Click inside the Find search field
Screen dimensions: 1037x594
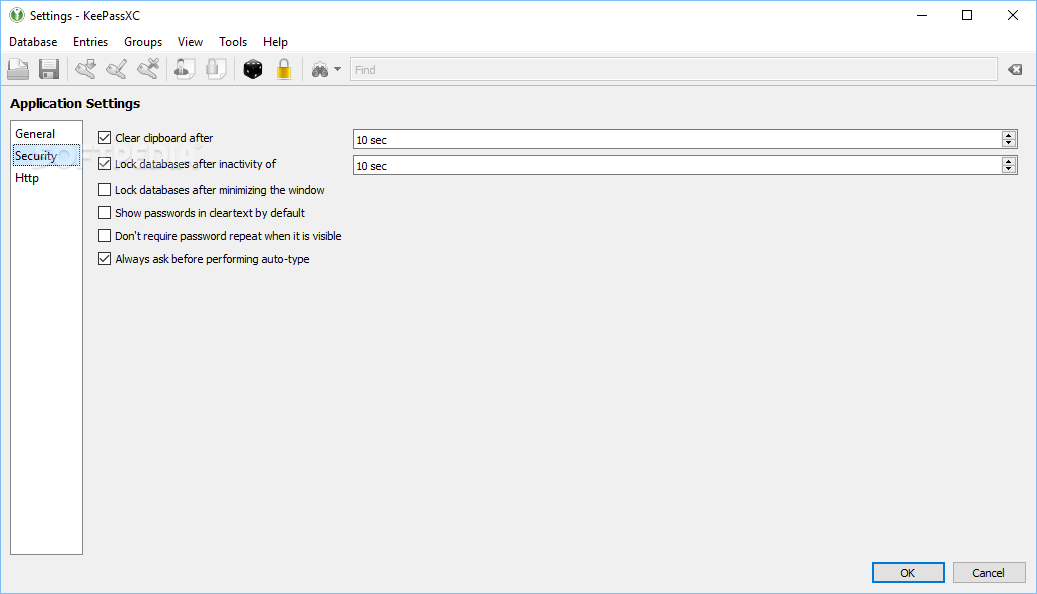pos(673,69)
